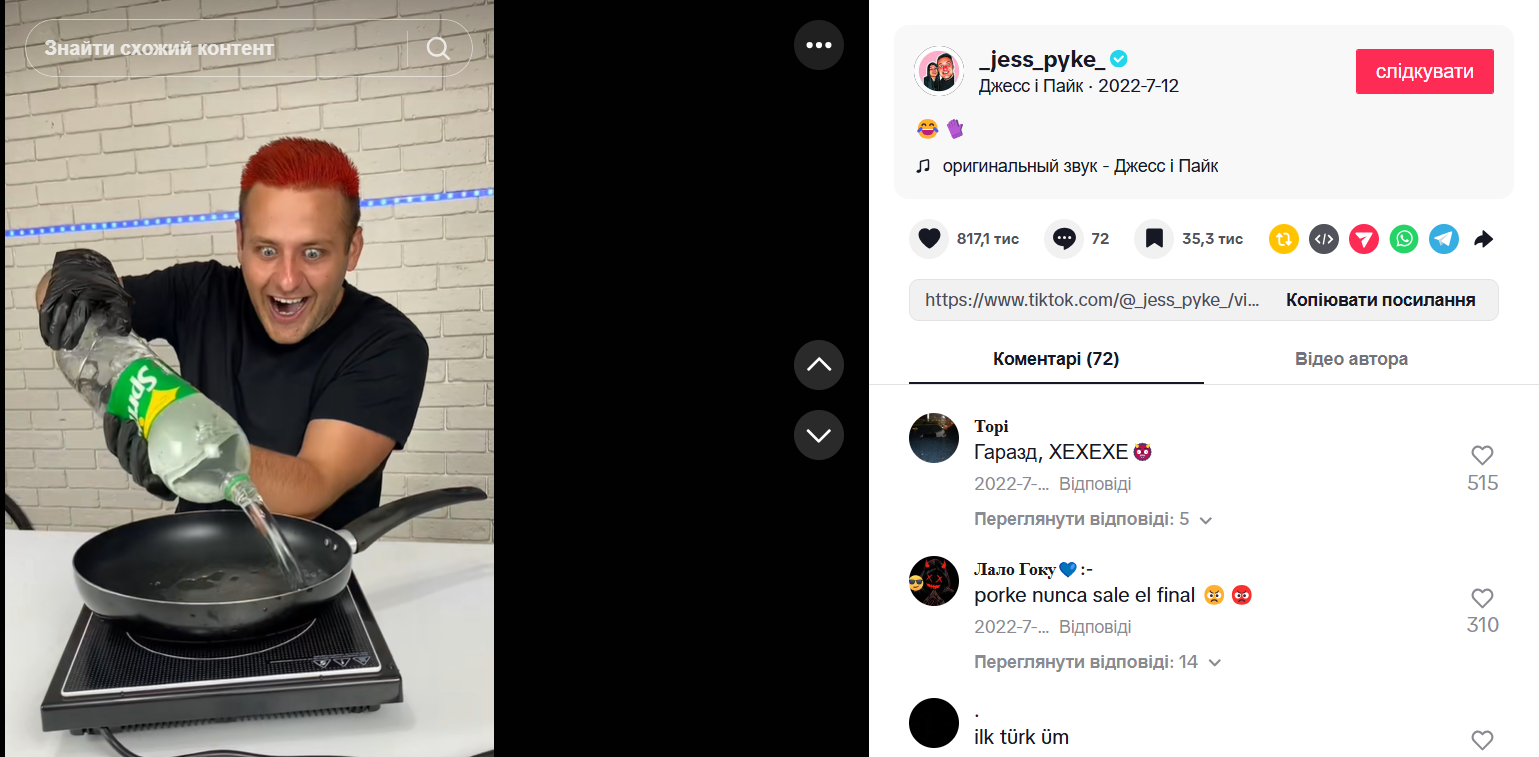Repost the video using yellow repost icon
The image size is (1539, 757).
coord(1284,239)
